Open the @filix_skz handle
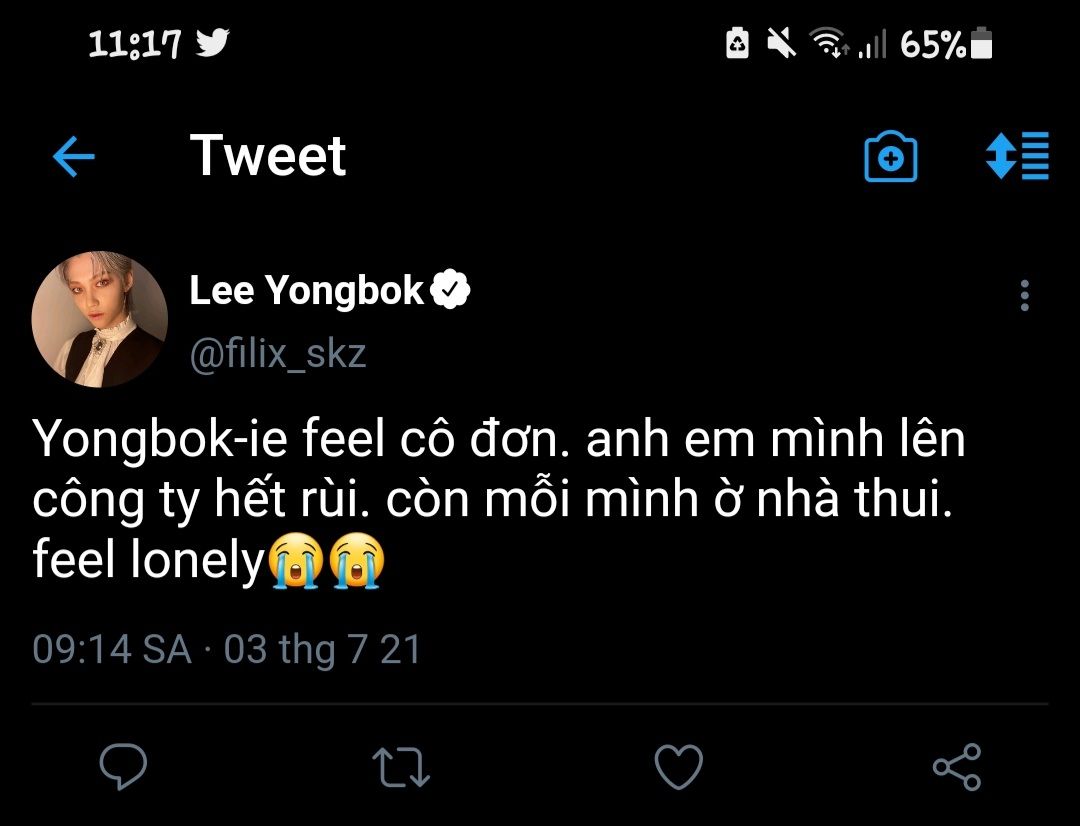This screenshot has width=1080, height=826. click(278, 354)
